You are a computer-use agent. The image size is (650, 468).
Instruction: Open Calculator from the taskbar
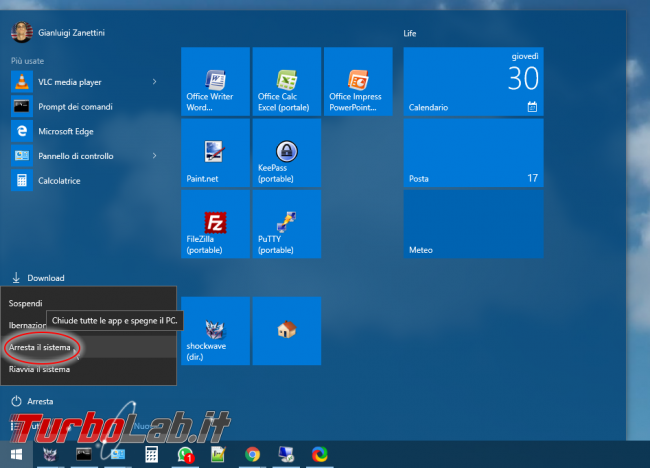coord(152,454)
